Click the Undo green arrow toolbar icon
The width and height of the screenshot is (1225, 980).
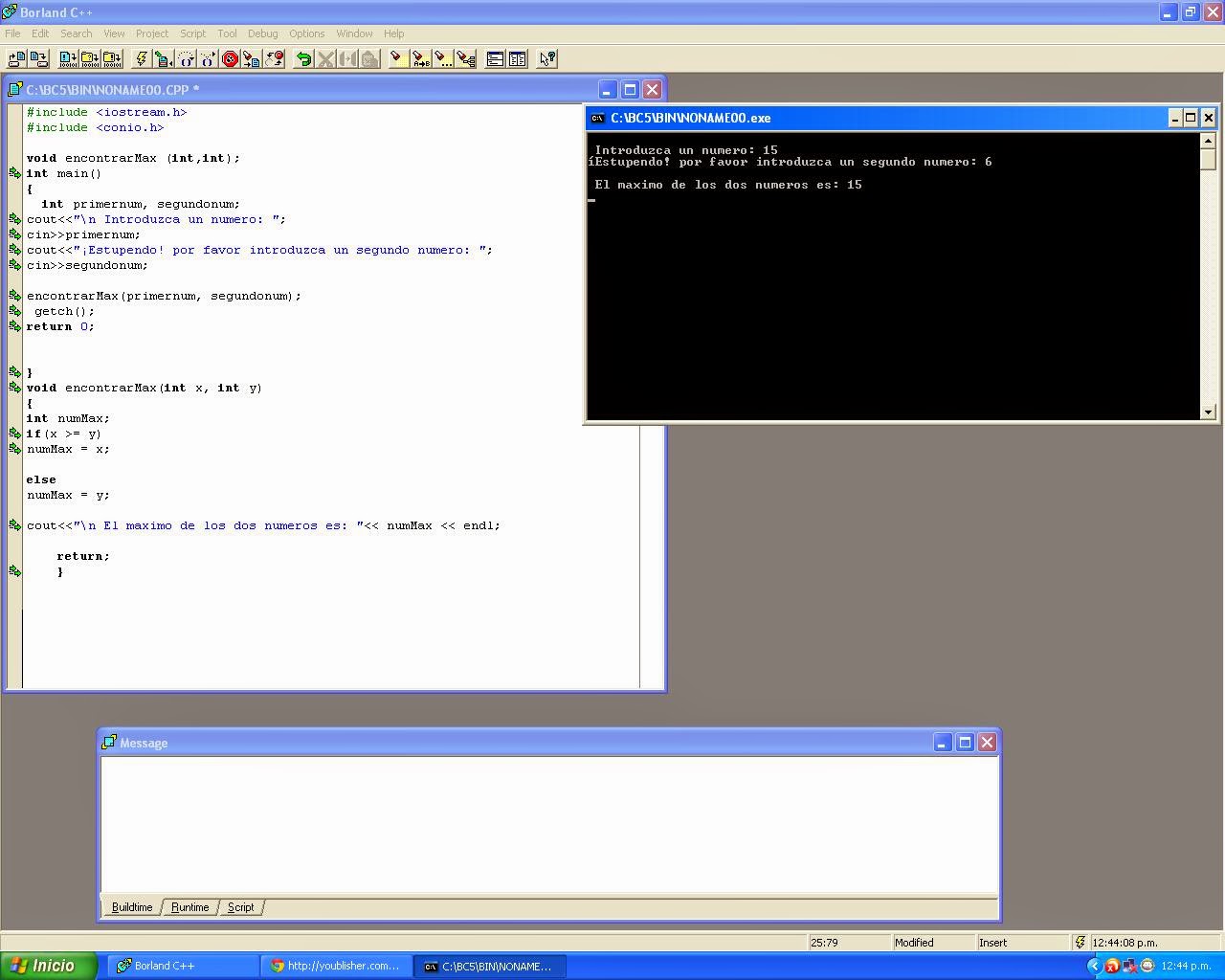click(x=305, y=58)
